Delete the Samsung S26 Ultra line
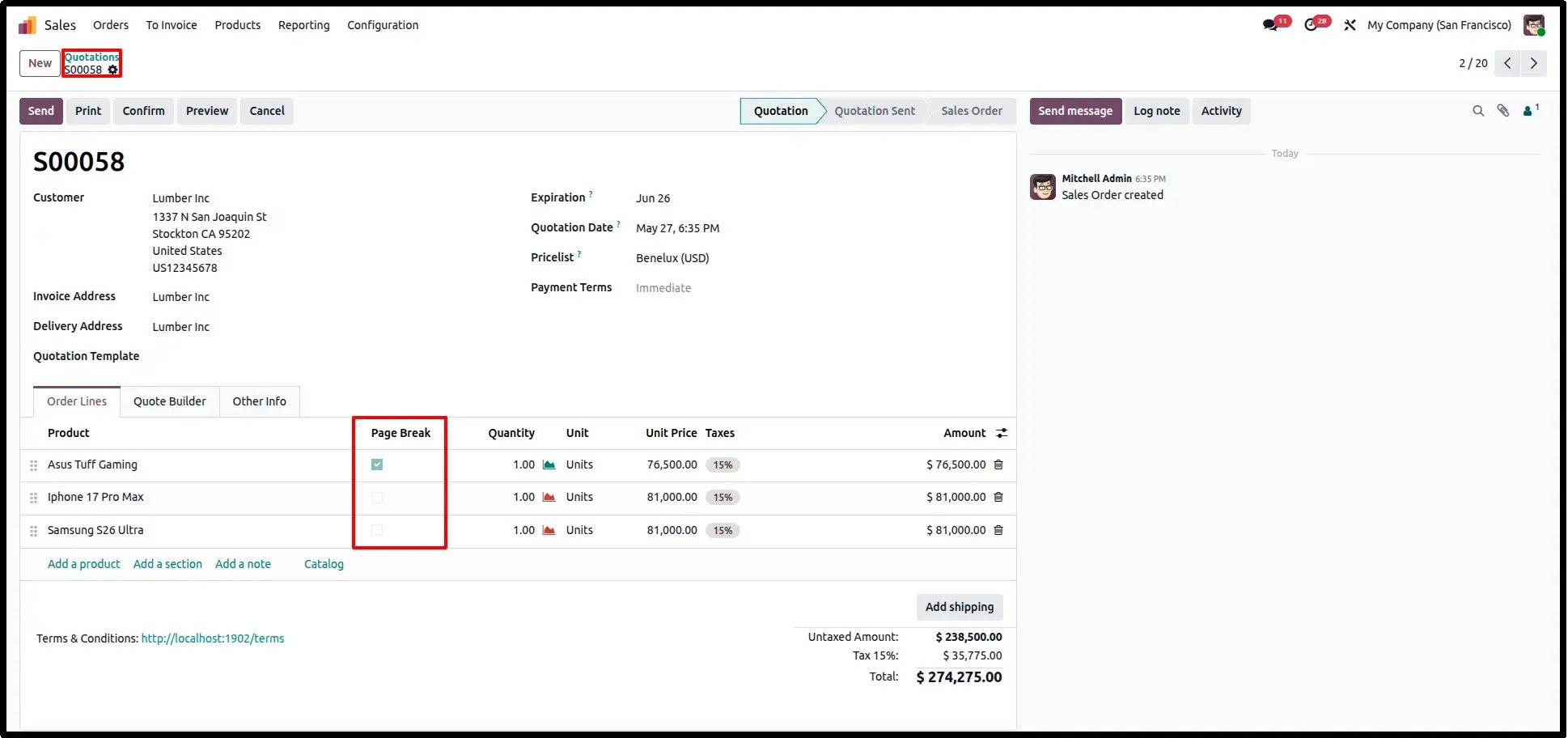Image resolution: width=1568 pixels, height=738 pixels. (x=998, y=530)
